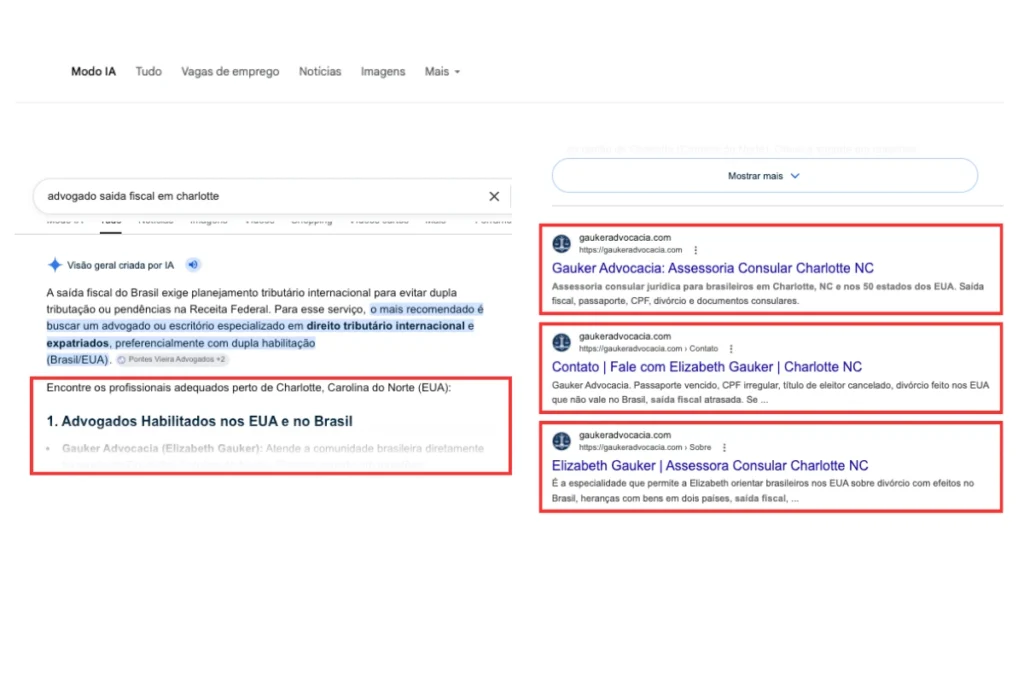Image resolution: width=1024 pixels, height=683 pixels.
Task: Open three-dot menu of the first Gauker result
Action: (696, 250)
